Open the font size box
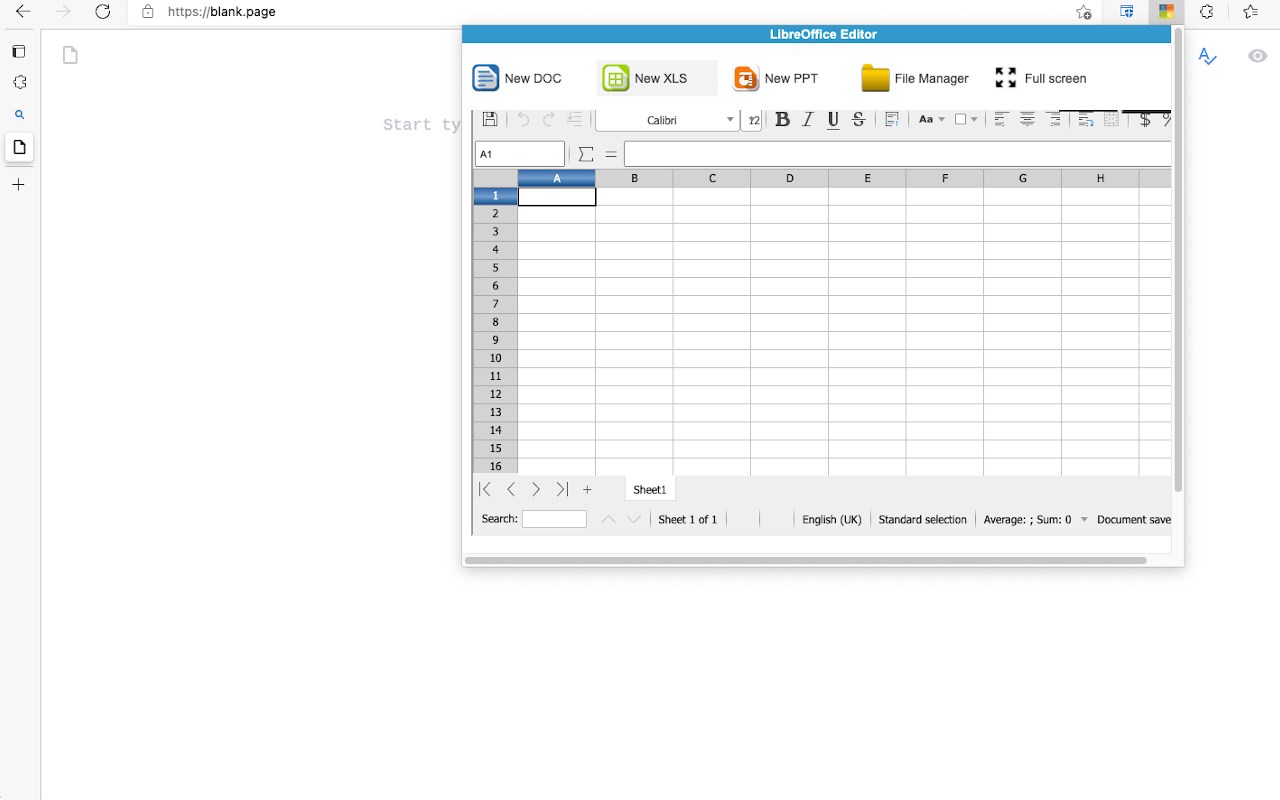This screenshot has height=800, width=1280. coord(752,120)
